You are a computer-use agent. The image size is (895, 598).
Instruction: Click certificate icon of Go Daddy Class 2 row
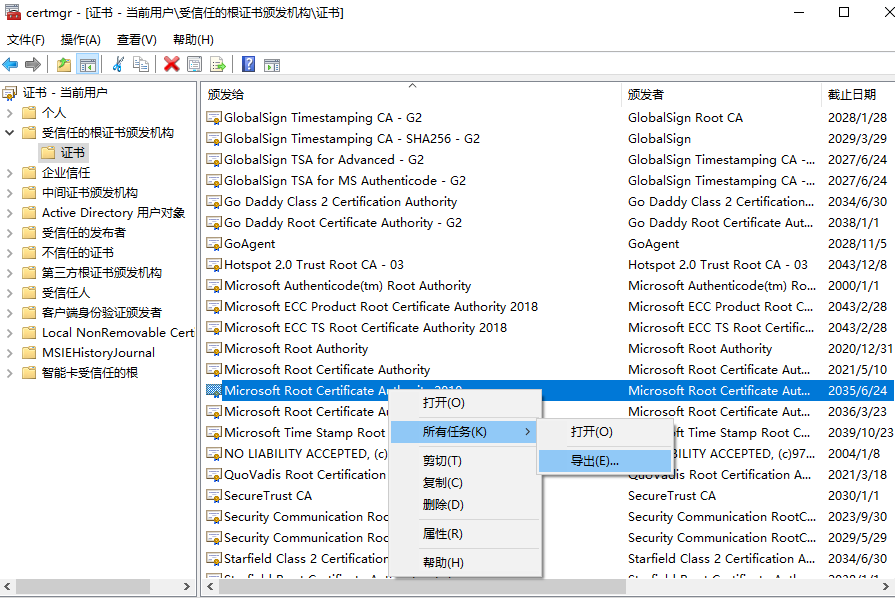pyautogui.click(x=214, y=202)
